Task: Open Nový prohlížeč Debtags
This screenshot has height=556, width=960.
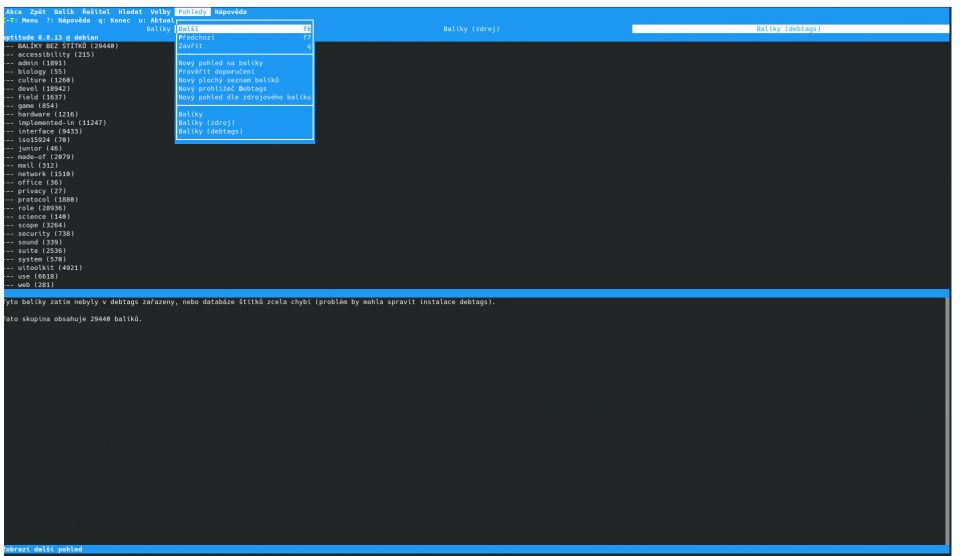Action: [244, 89]
